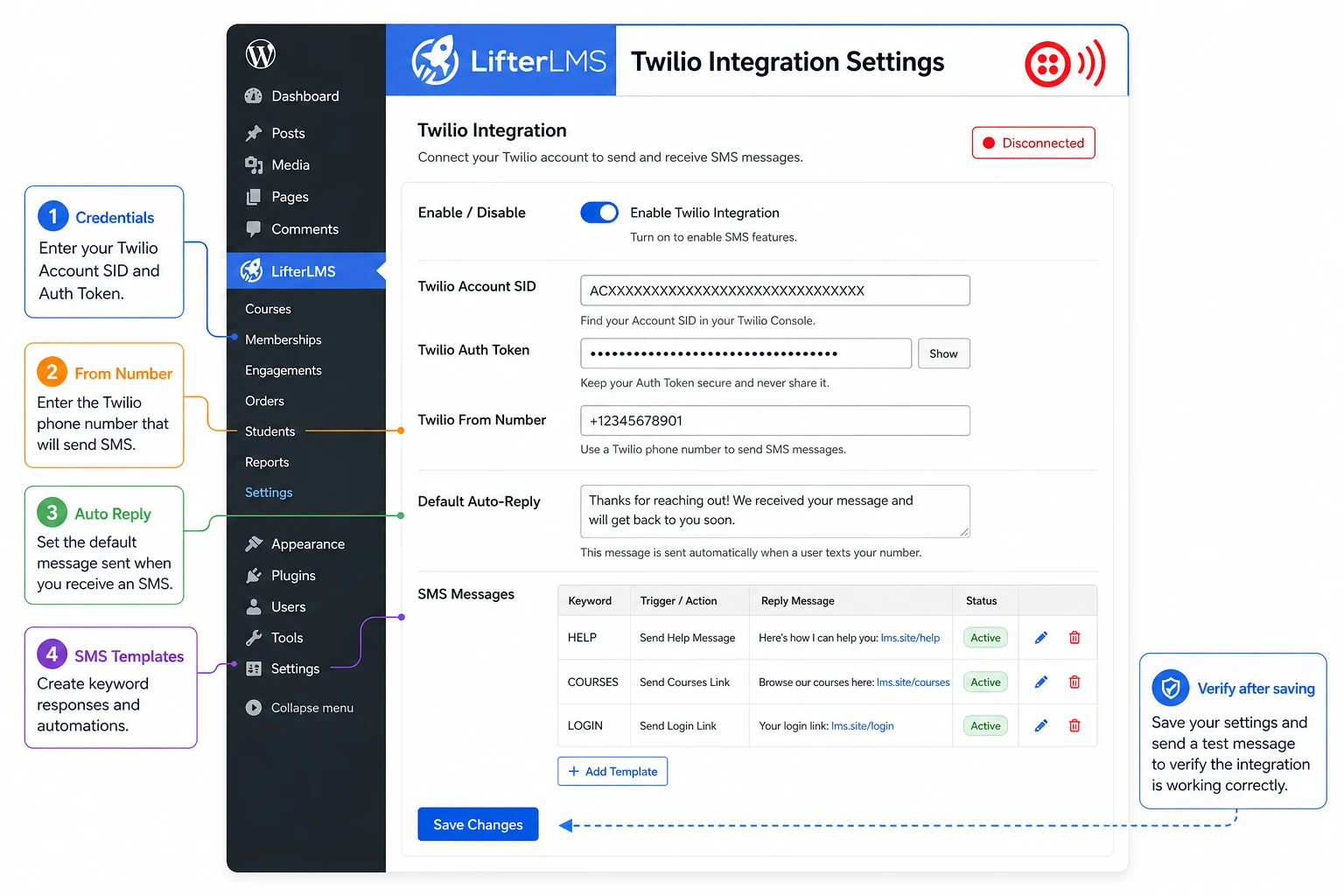This screenshot has height=896, width=1344.
Task: Delete the COURSES keyword template
Action: pos(1074,682)
